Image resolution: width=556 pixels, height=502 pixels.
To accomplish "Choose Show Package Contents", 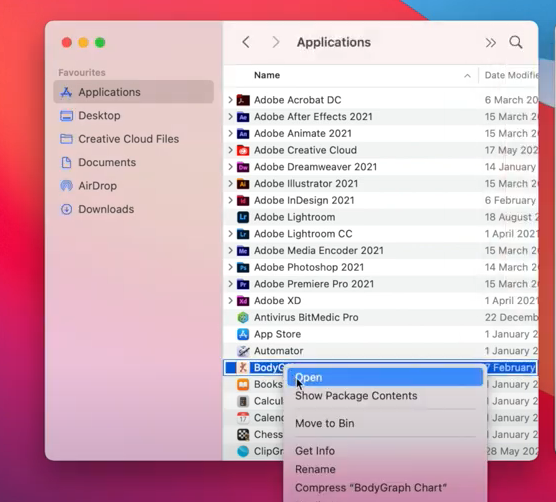I will [x=356, y=396].
